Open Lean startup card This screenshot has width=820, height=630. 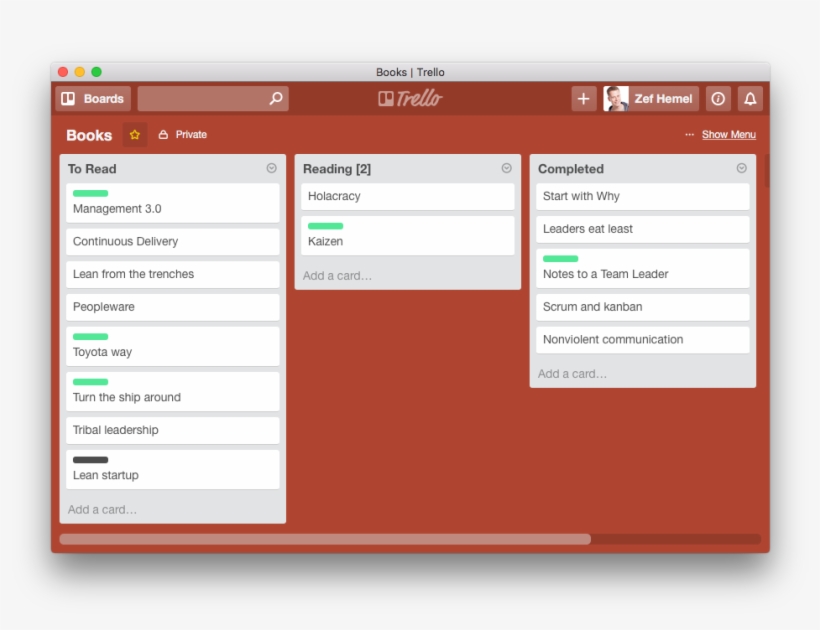pyautogui.click(x=173, y=469)
